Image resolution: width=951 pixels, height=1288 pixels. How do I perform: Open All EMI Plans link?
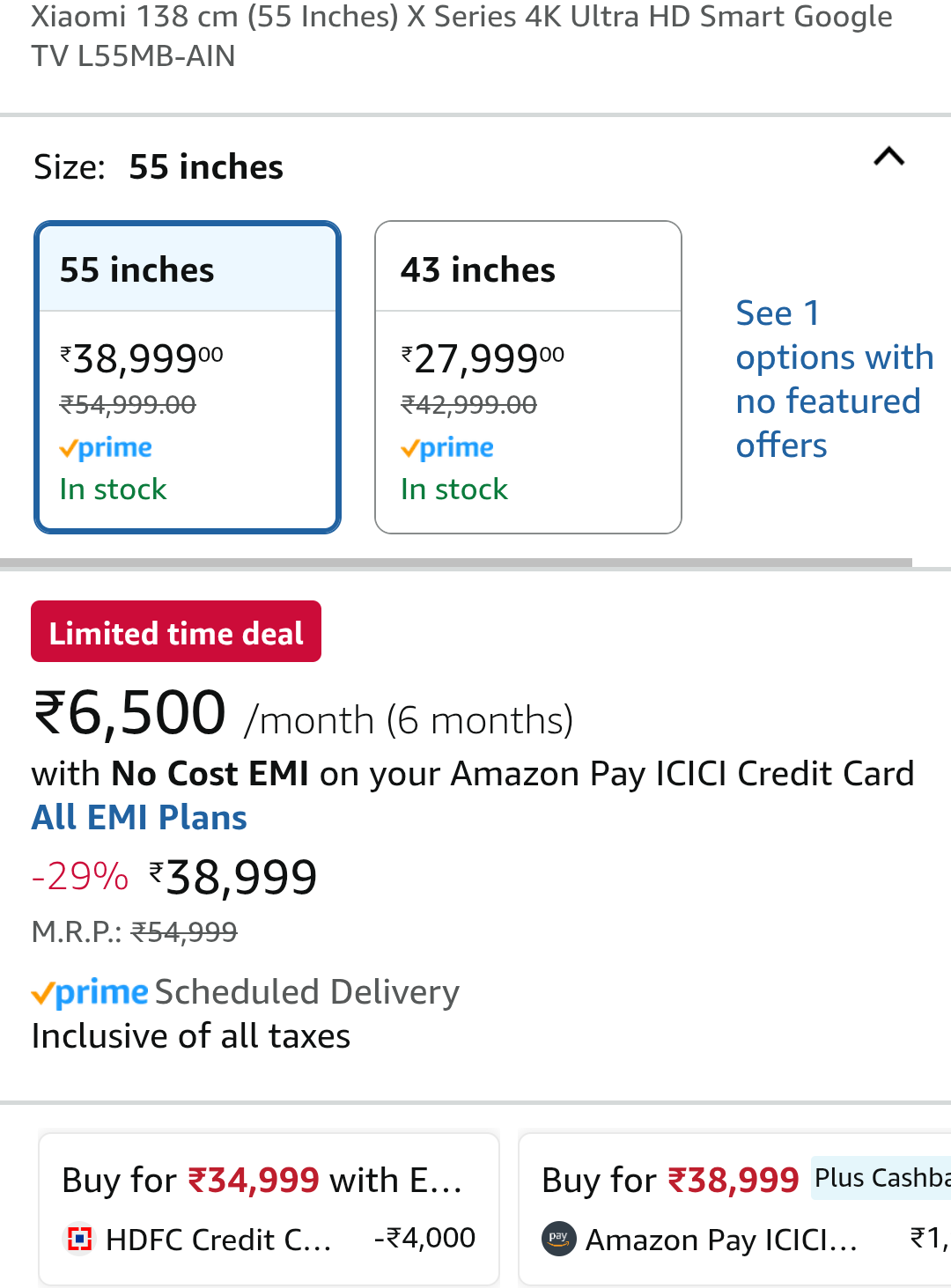(x=139, y=817)
